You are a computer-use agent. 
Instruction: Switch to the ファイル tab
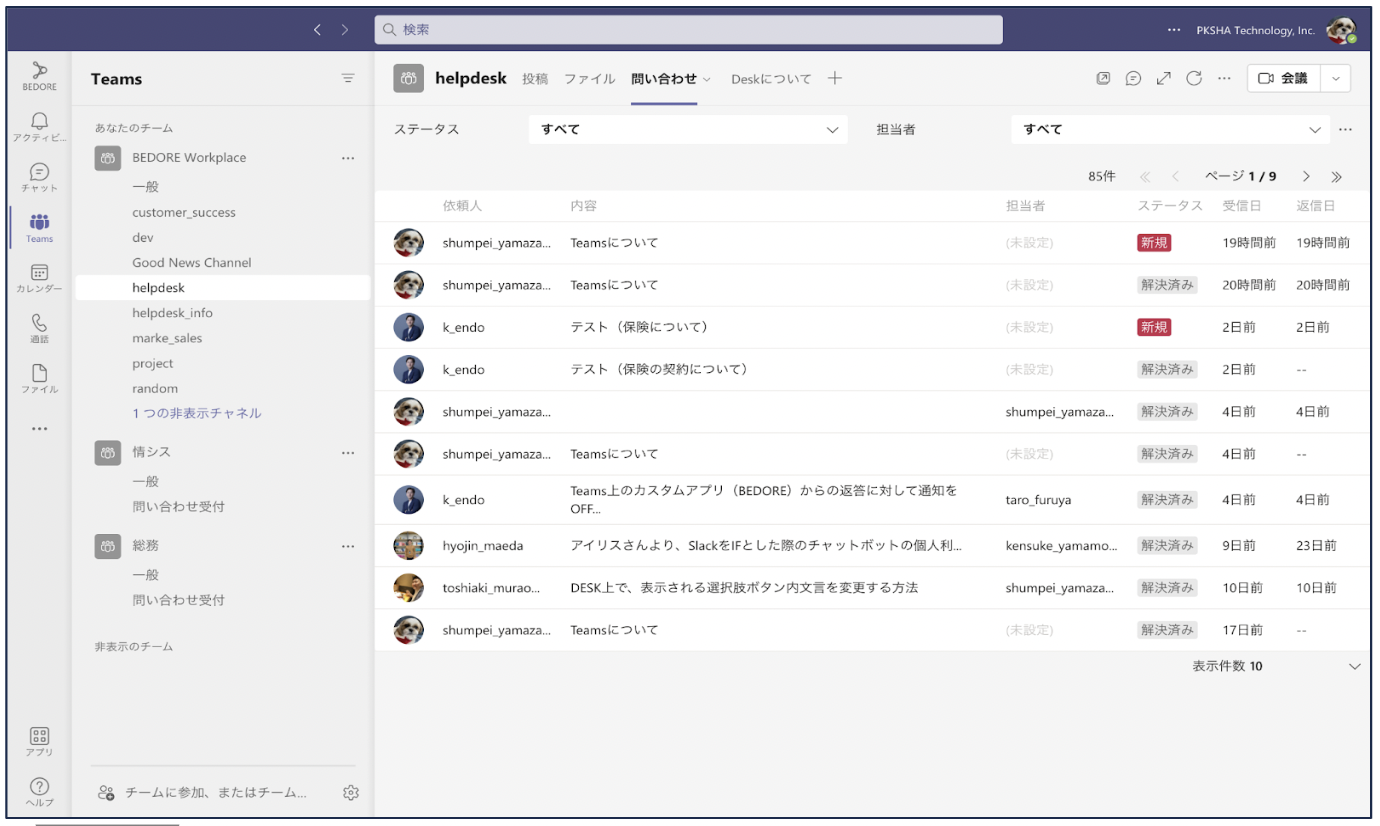pyautogui.click(x=589, y=79)
